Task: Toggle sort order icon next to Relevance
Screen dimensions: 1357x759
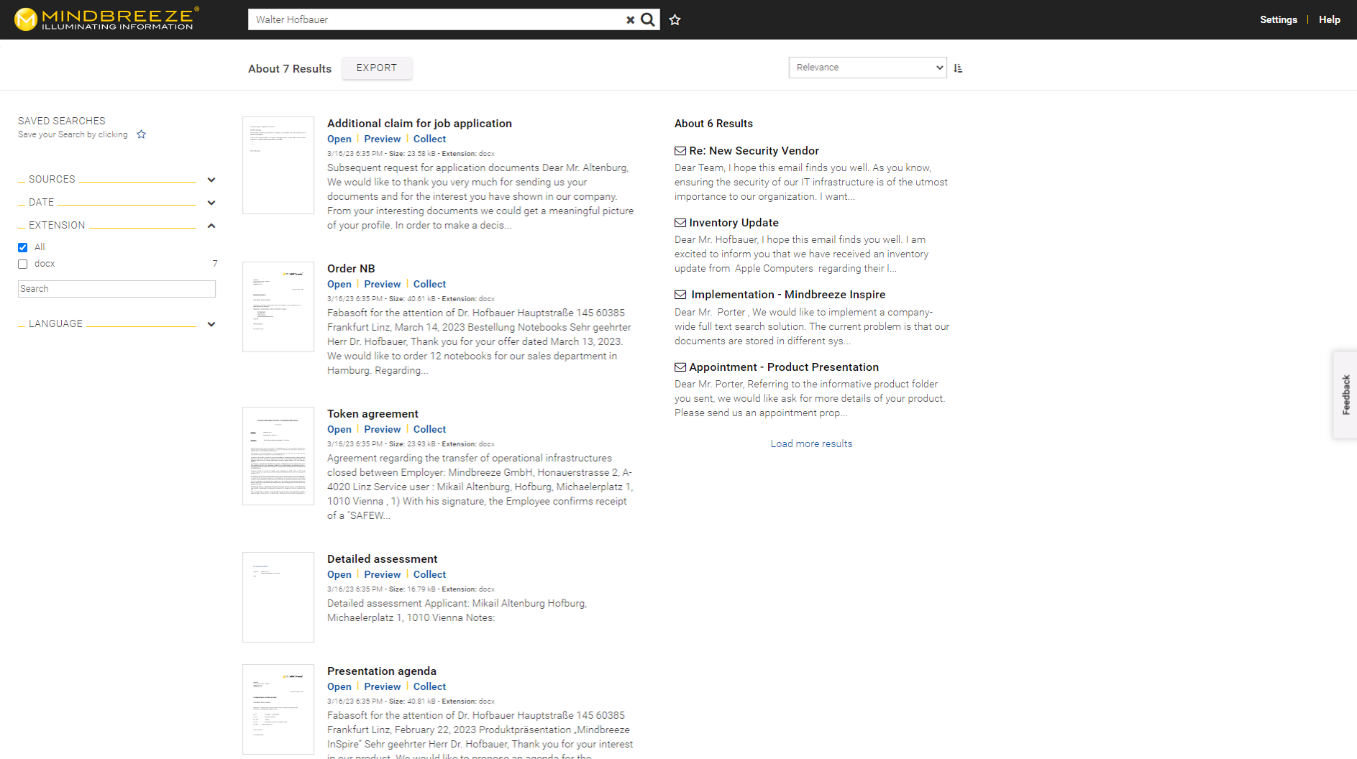Action: pyautogui.click(x=958, y=68)
